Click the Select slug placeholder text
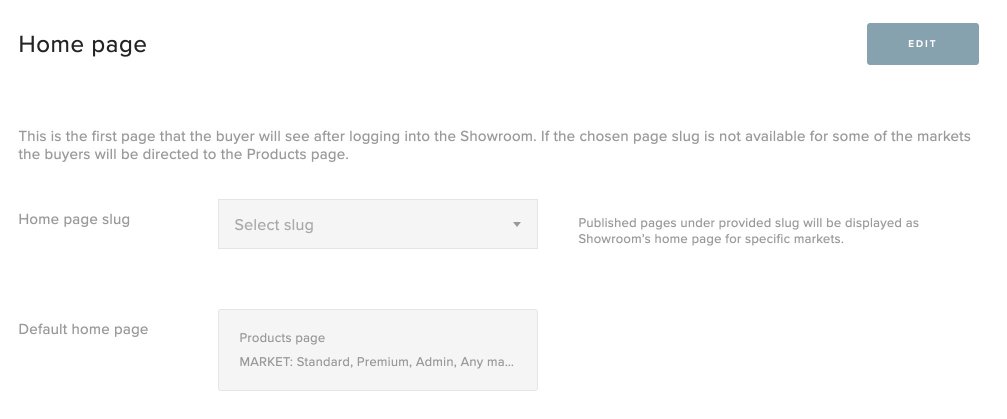 tap(274, 225)
